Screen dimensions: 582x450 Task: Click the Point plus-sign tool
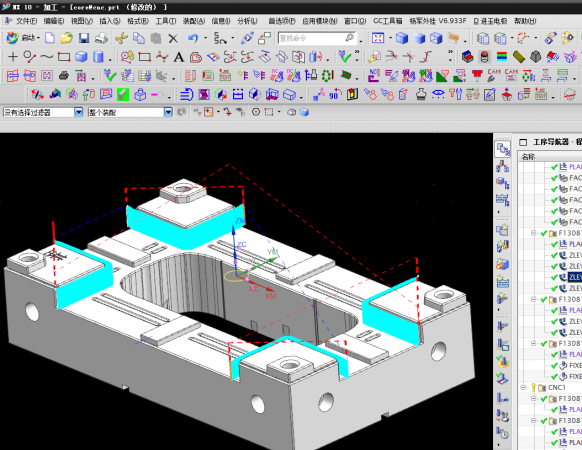13,57
